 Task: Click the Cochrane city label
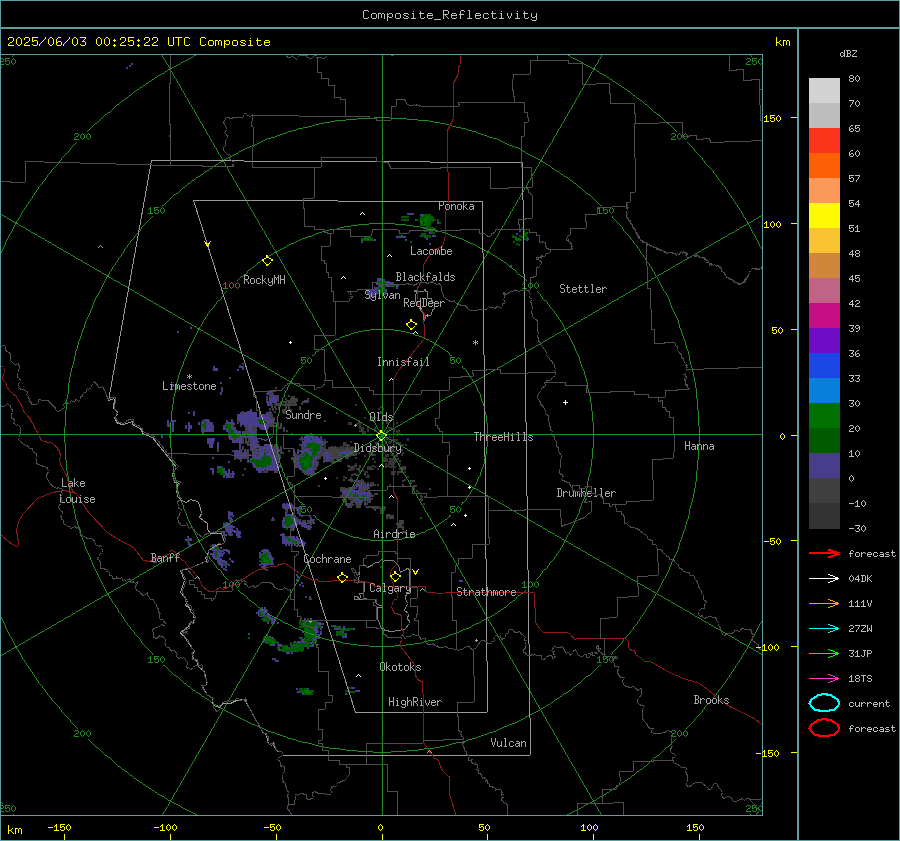327,559
